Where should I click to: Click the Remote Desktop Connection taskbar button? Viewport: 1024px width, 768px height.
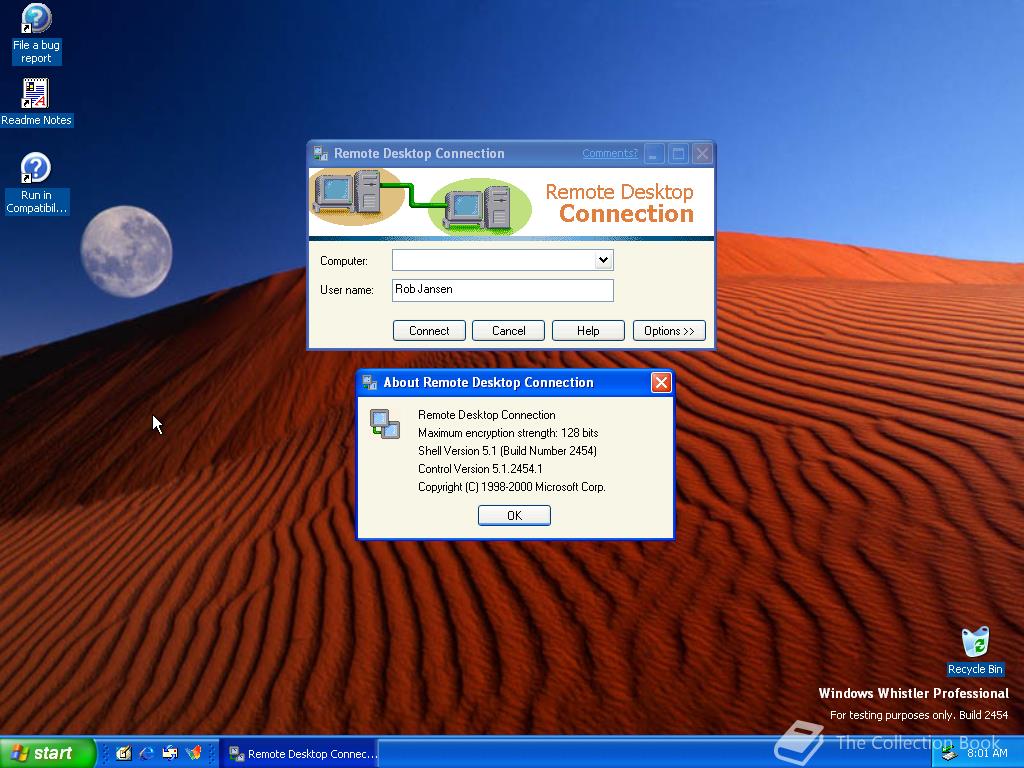pyautogui.click(x=302, y=754)
